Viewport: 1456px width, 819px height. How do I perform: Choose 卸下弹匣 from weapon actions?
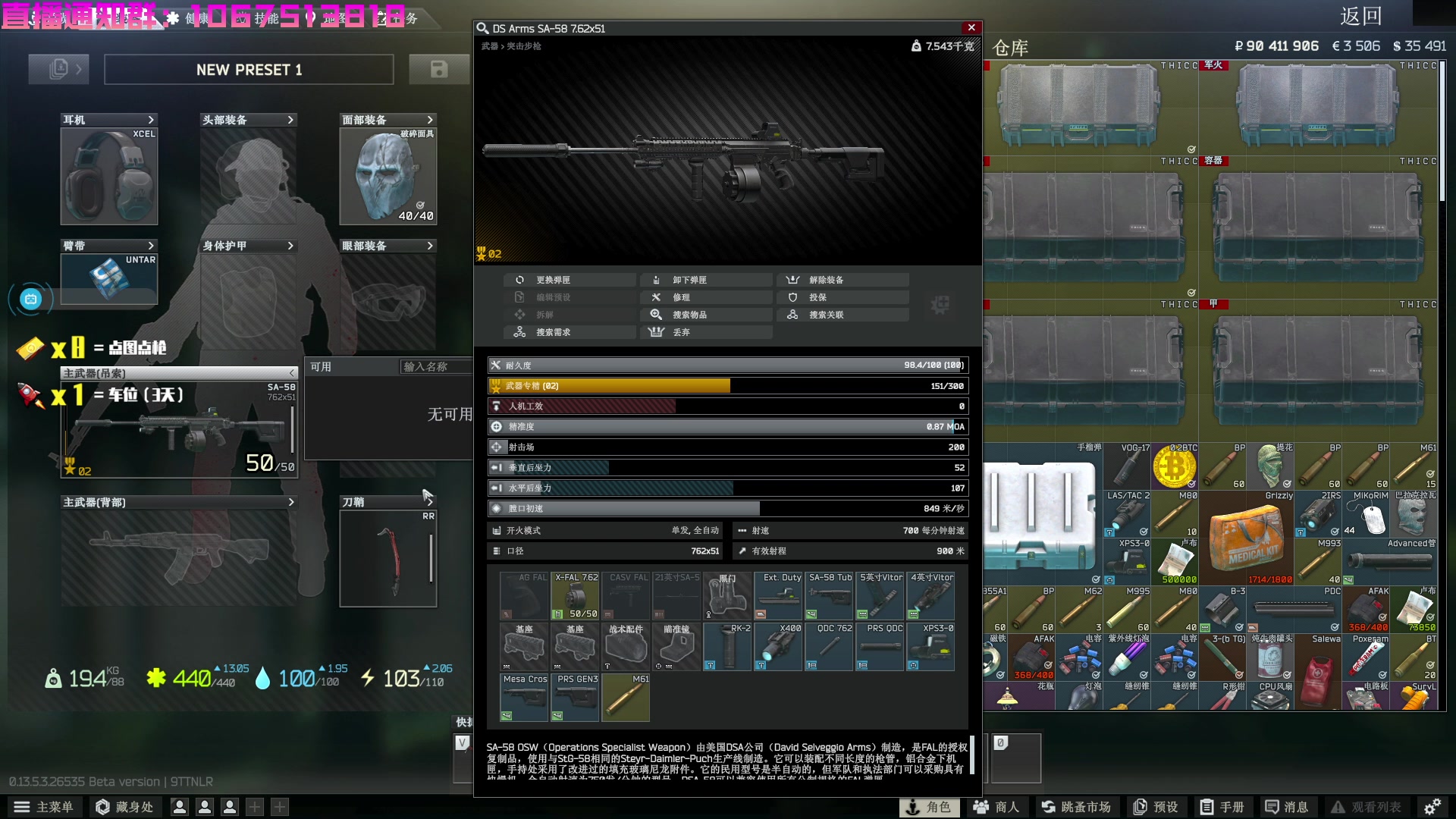(x=707, y=280)
